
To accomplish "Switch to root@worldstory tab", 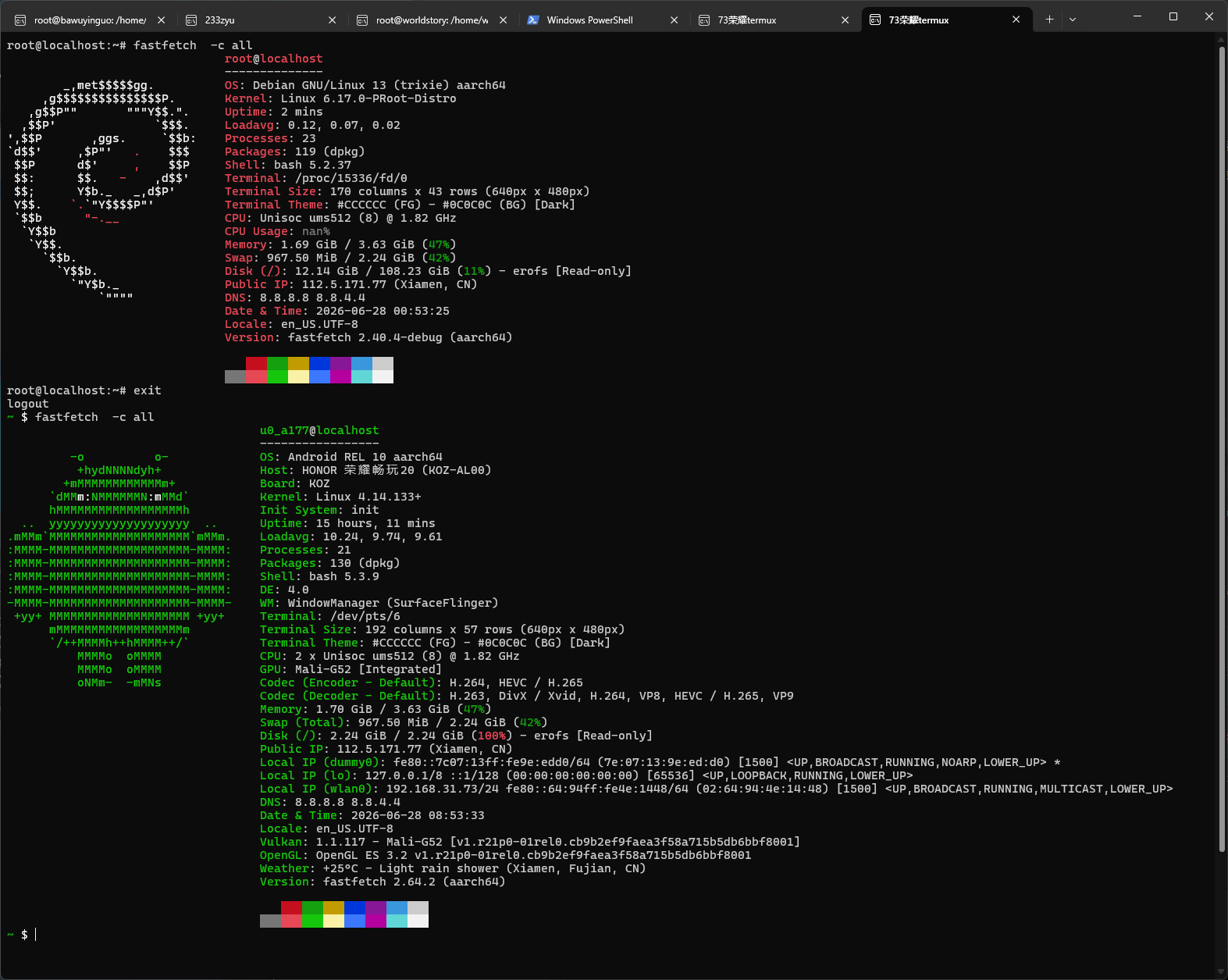I will [432, 20].
